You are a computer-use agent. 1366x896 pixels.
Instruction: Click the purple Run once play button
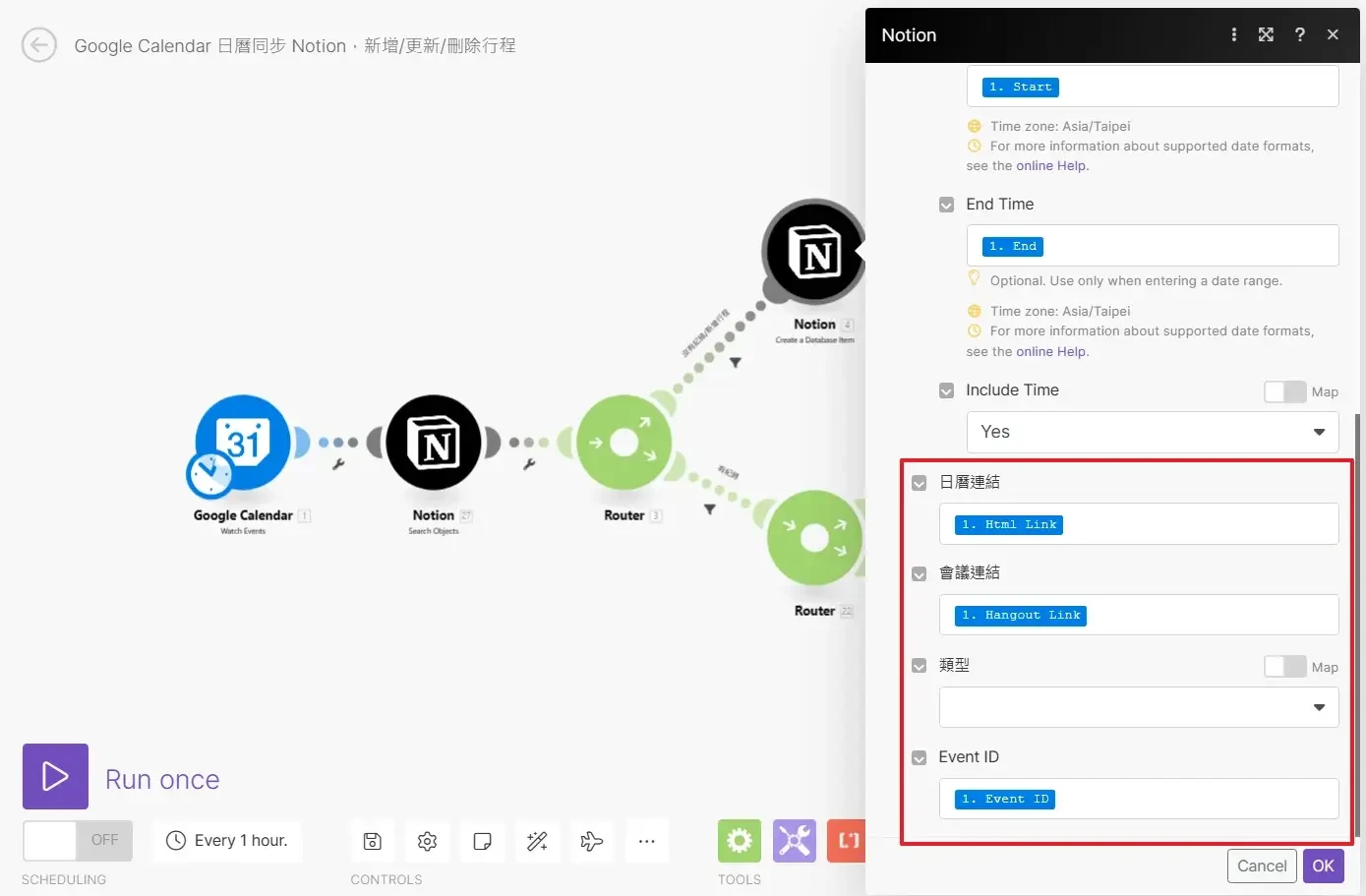click(x=55, y=777)
